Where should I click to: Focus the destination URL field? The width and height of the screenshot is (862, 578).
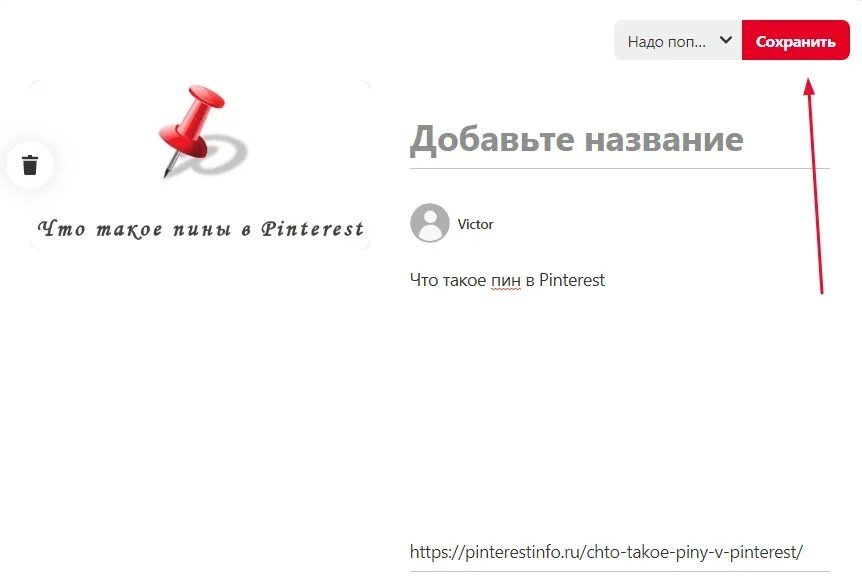pos(620,552)
